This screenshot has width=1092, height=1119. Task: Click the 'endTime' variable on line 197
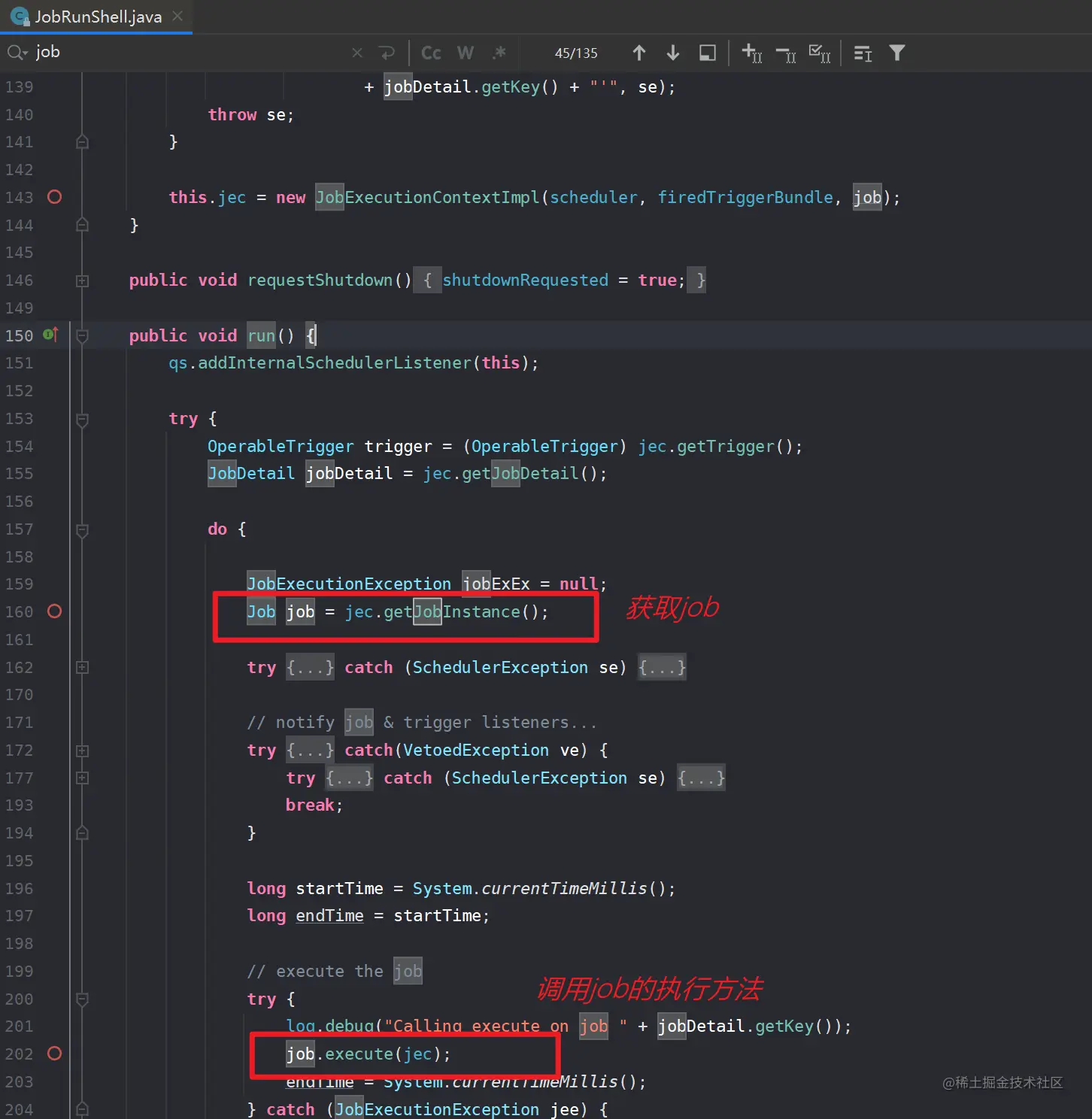329,916
